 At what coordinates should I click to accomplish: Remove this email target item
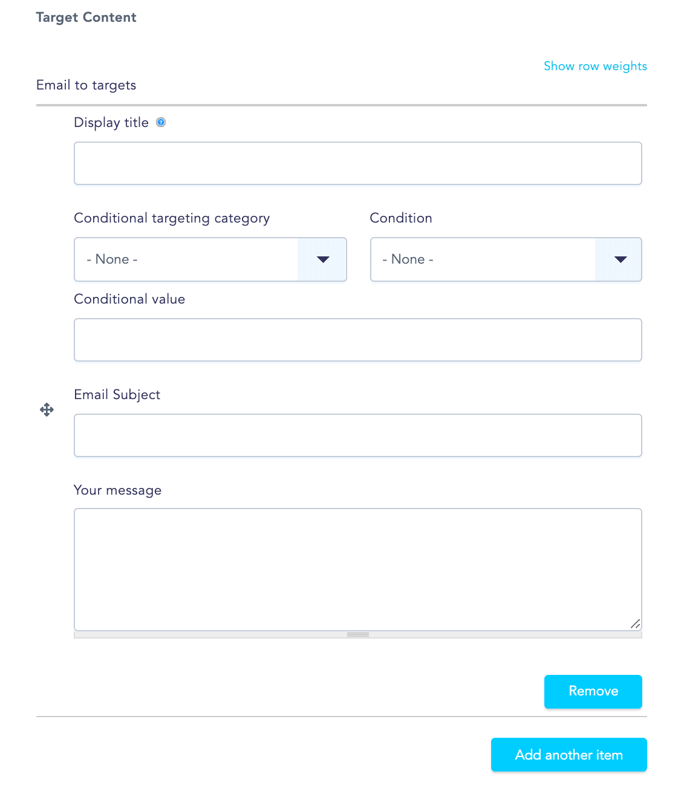point(593,691)
